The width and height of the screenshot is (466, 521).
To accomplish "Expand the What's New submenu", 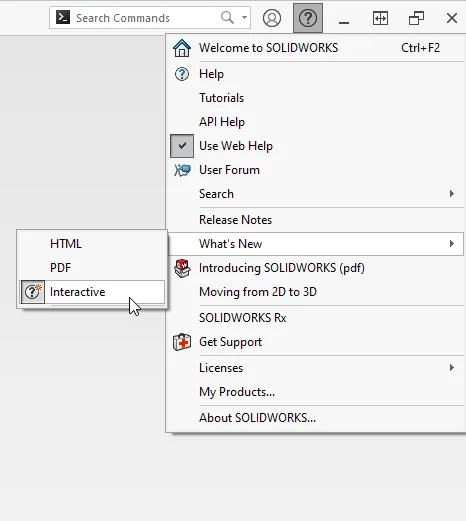I will pos(316,244).
